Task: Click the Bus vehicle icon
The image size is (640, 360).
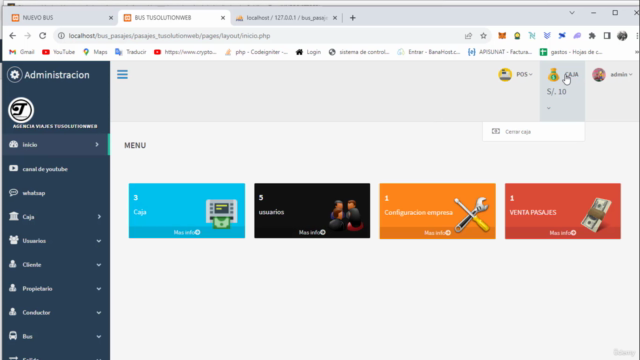Action: [x=13, y=336]
